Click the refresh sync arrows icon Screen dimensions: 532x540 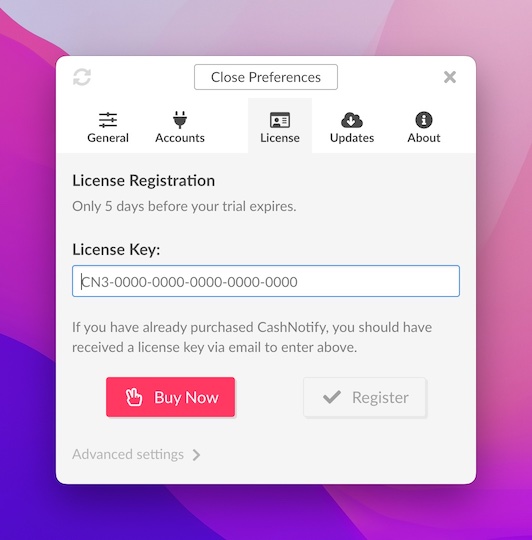tap(82, 77)
